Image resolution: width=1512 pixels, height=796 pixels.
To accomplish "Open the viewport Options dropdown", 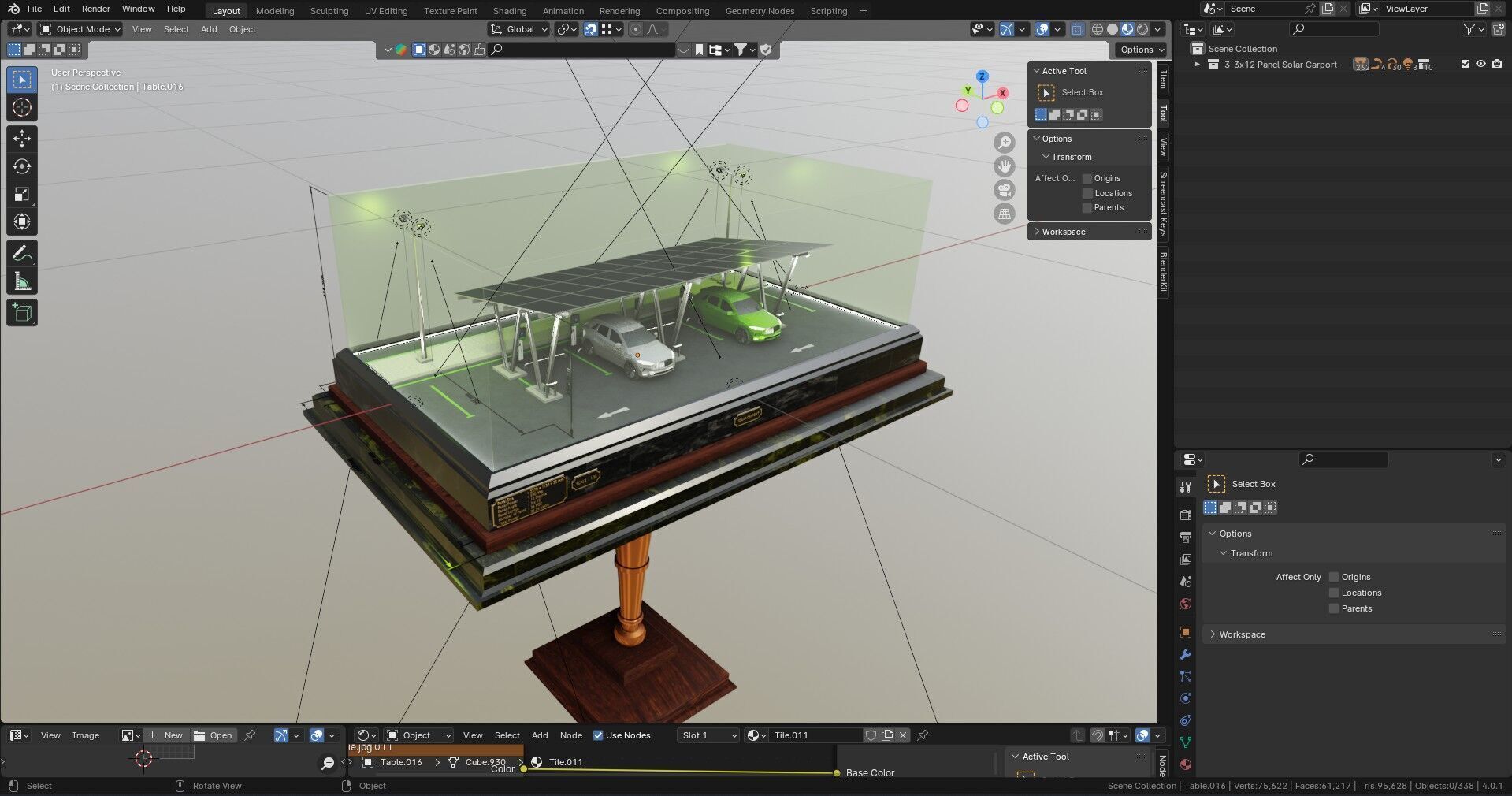I will [1142, 50].
